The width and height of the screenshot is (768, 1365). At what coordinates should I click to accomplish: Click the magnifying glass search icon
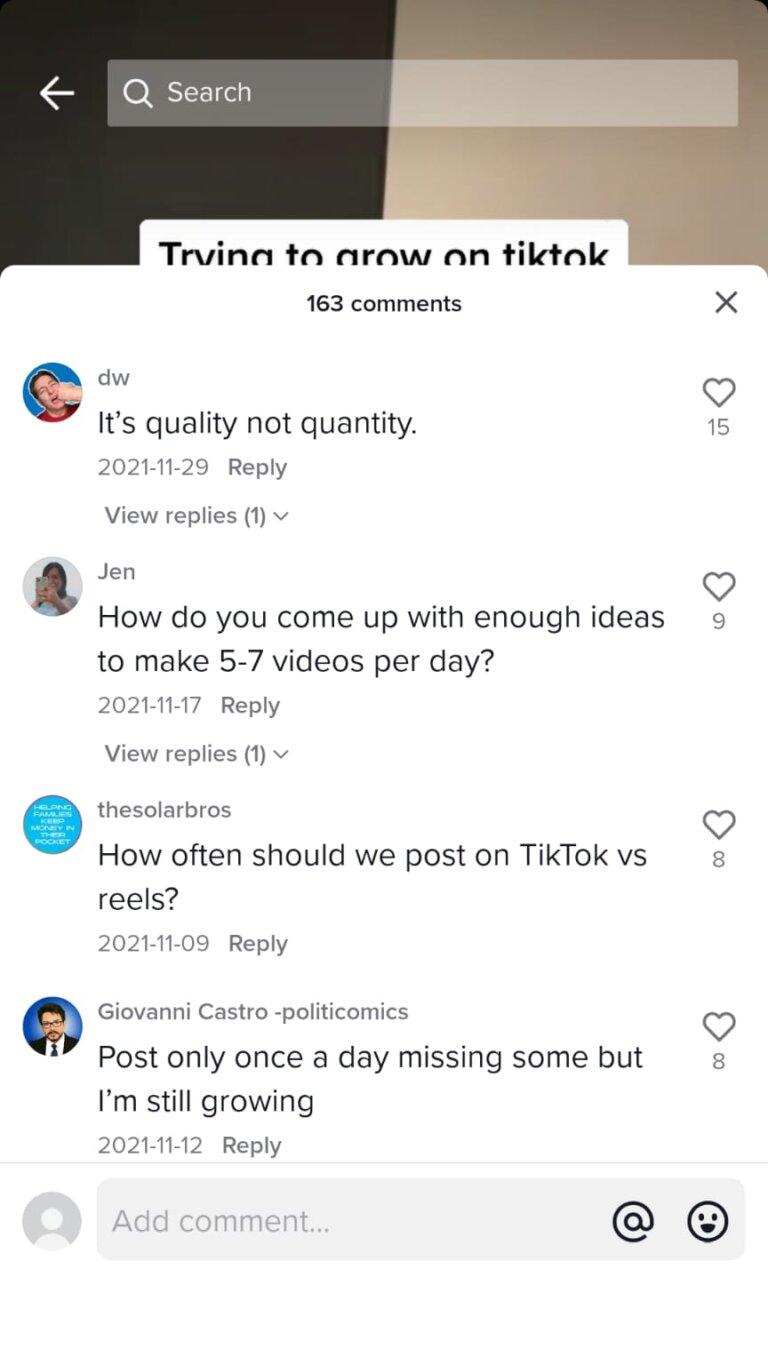(138, 92)
